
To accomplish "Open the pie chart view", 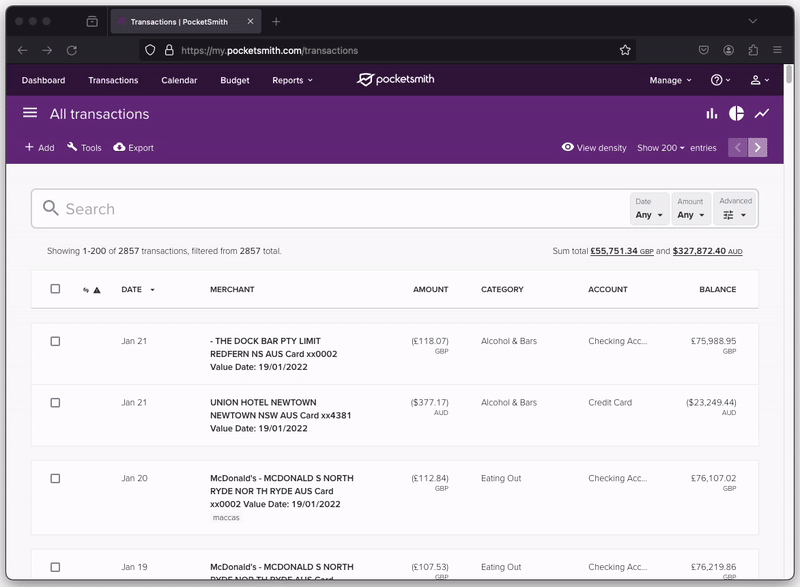I will pyautogui.click(x=737, y=114).
